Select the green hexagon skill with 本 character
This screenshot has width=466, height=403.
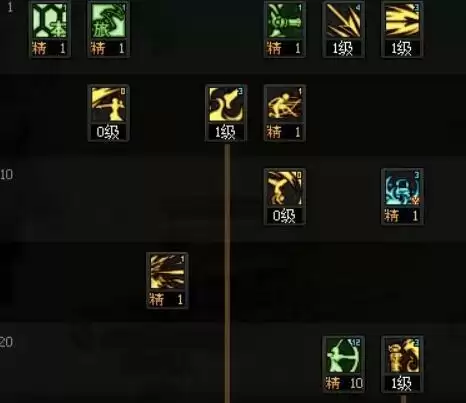(50, 21)
